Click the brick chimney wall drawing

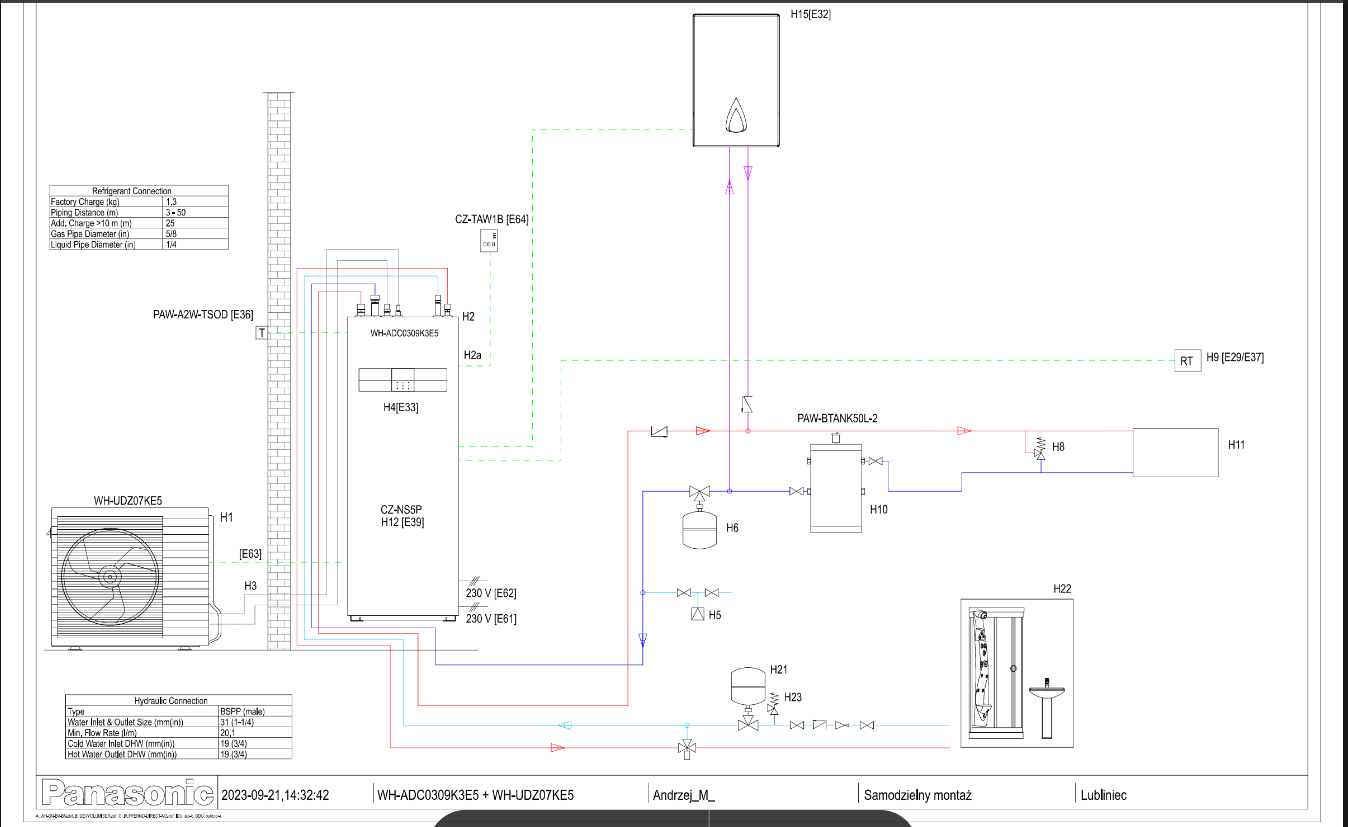pos(279,370)
